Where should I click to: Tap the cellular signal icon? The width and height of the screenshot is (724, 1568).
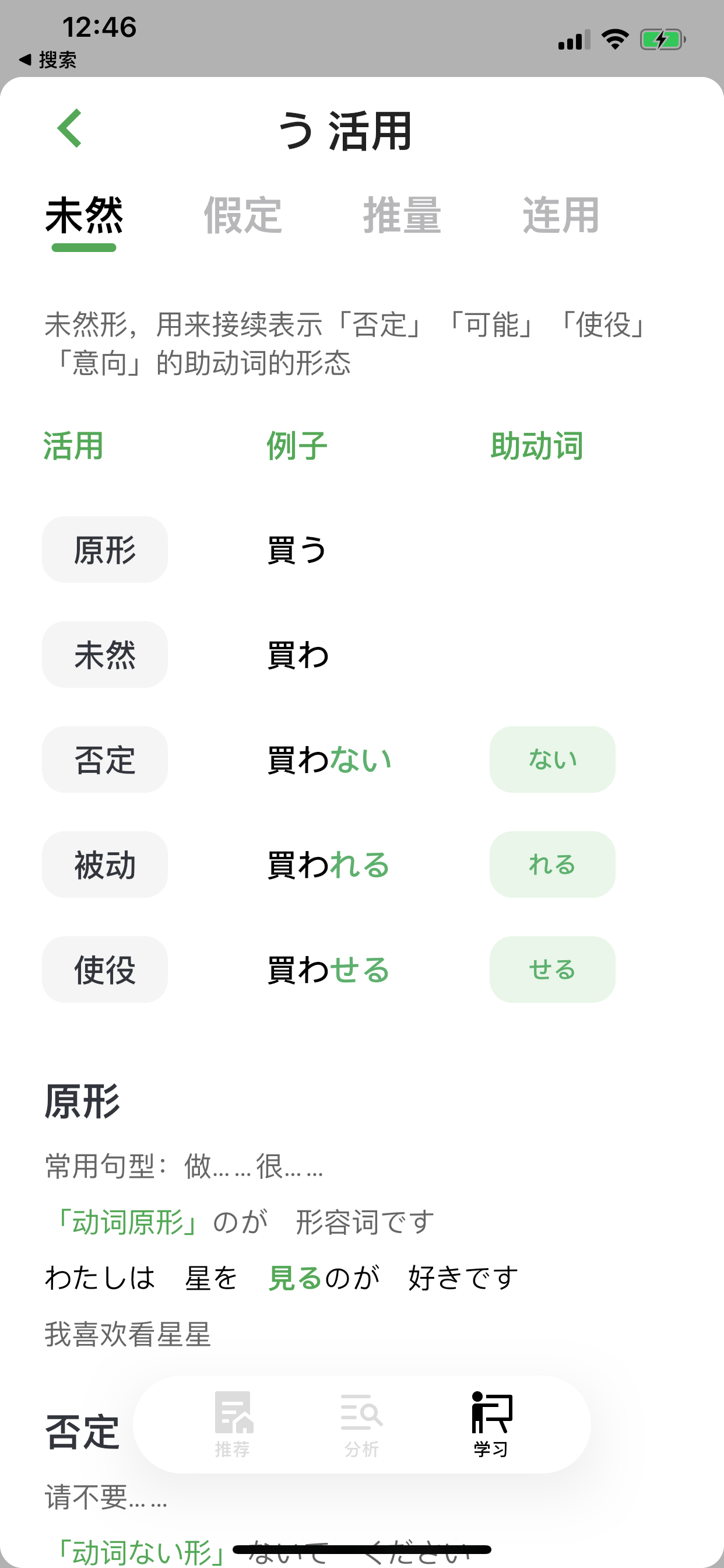pos(574,40)
